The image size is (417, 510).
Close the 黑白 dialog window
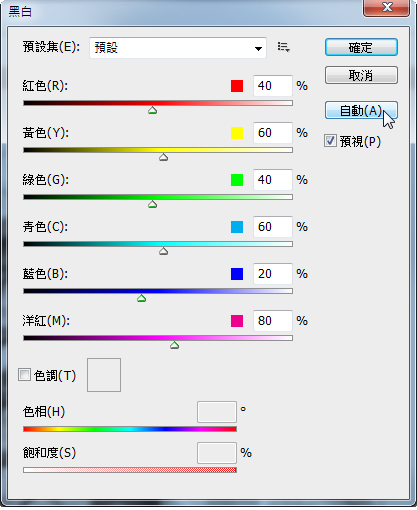tap(386, 7)
